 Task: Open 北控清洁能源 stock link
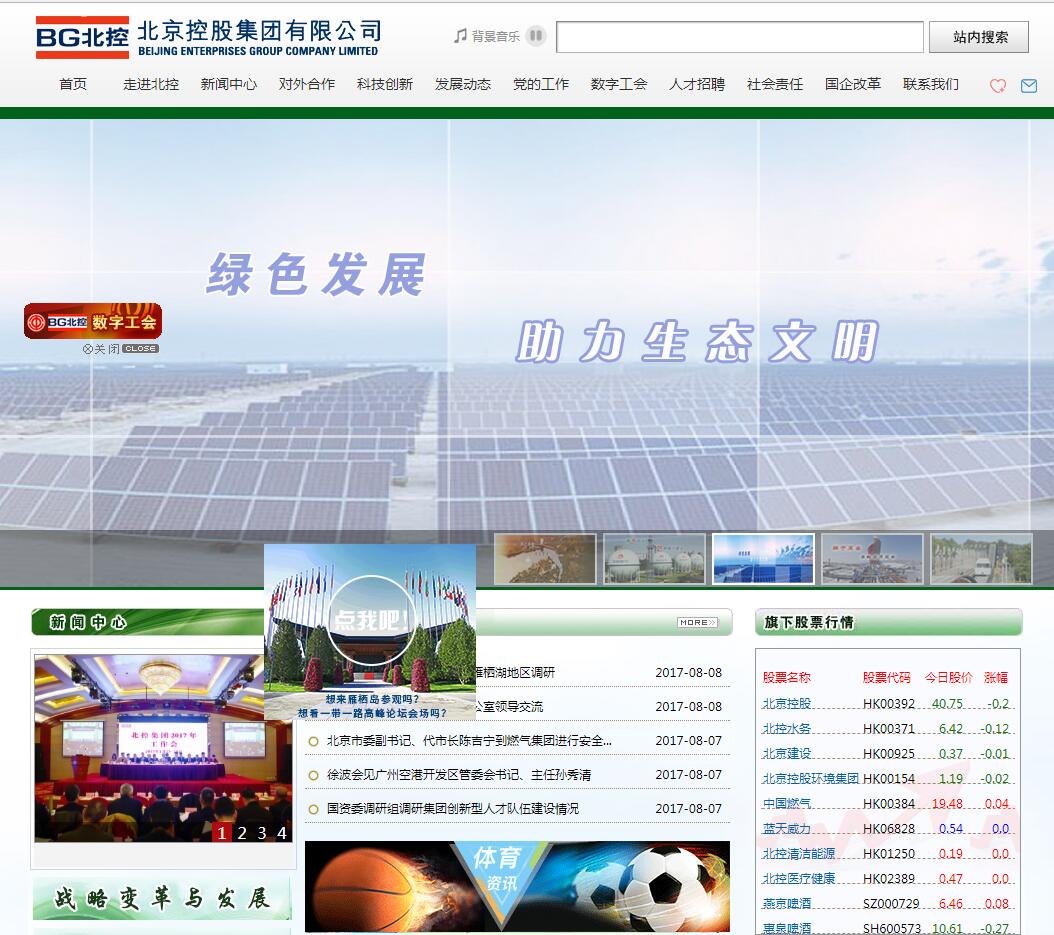tap(799, 854)
